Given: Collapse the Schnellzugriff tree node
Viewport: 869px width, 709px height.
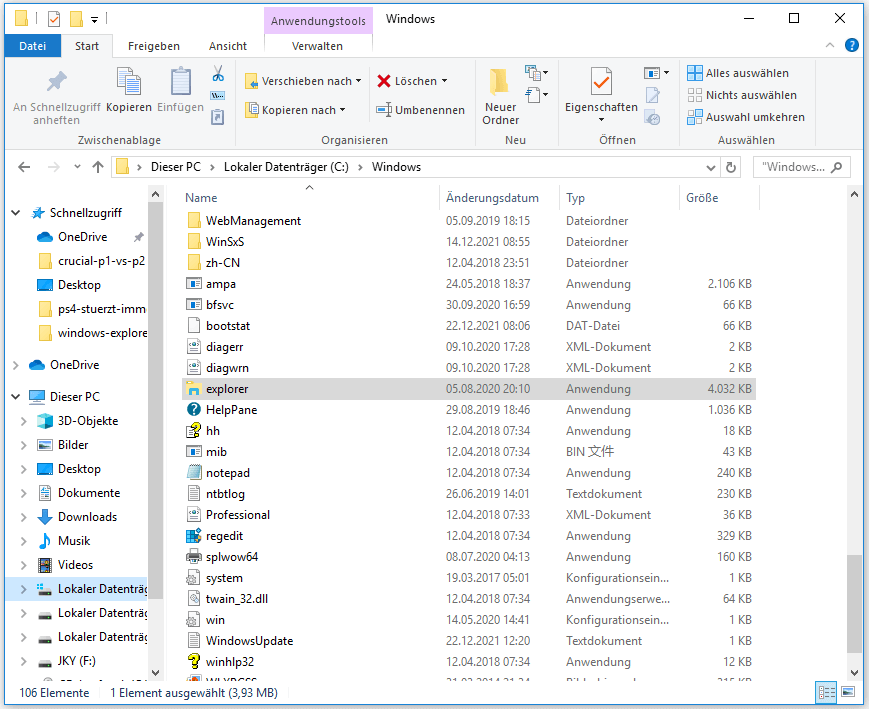Looking at the screenshot, I should [16, 213].
